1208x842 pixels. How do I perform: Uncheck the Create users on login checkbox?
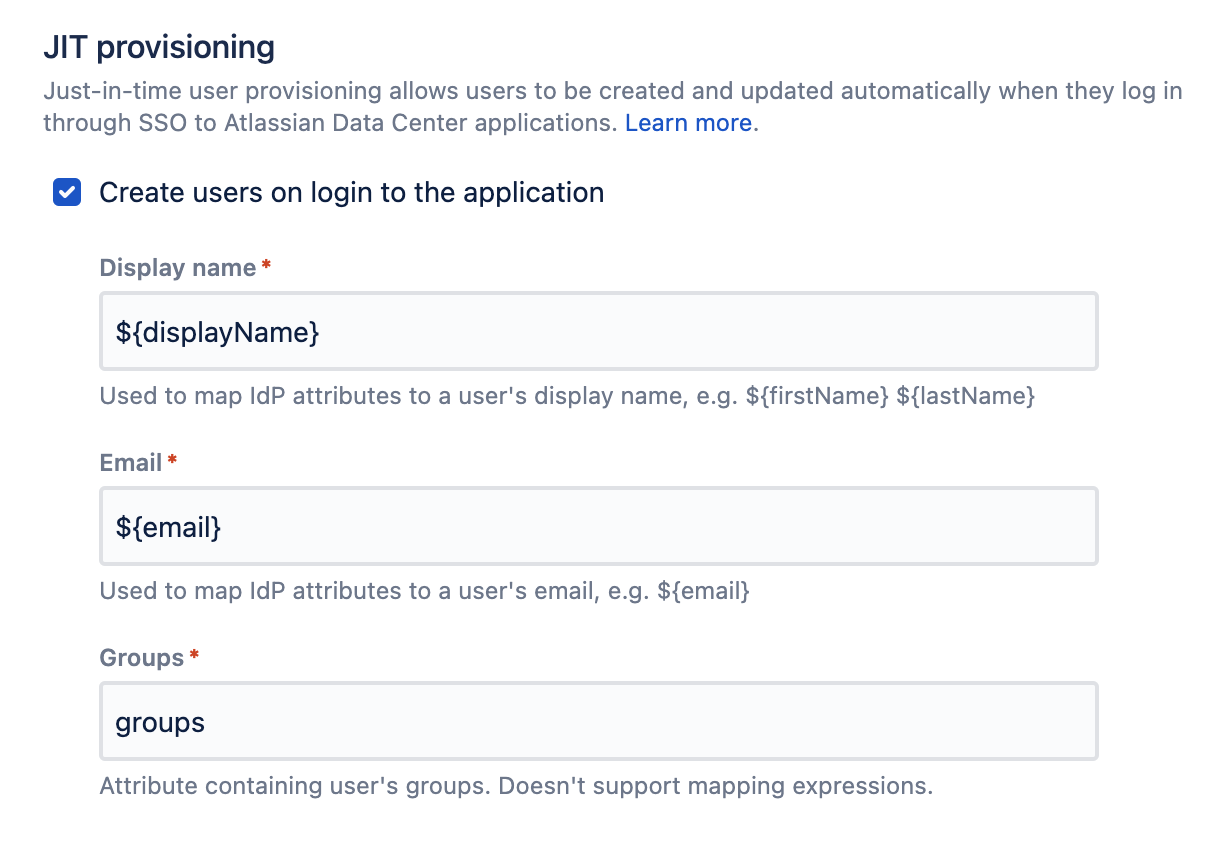click(x=67, y=192)
